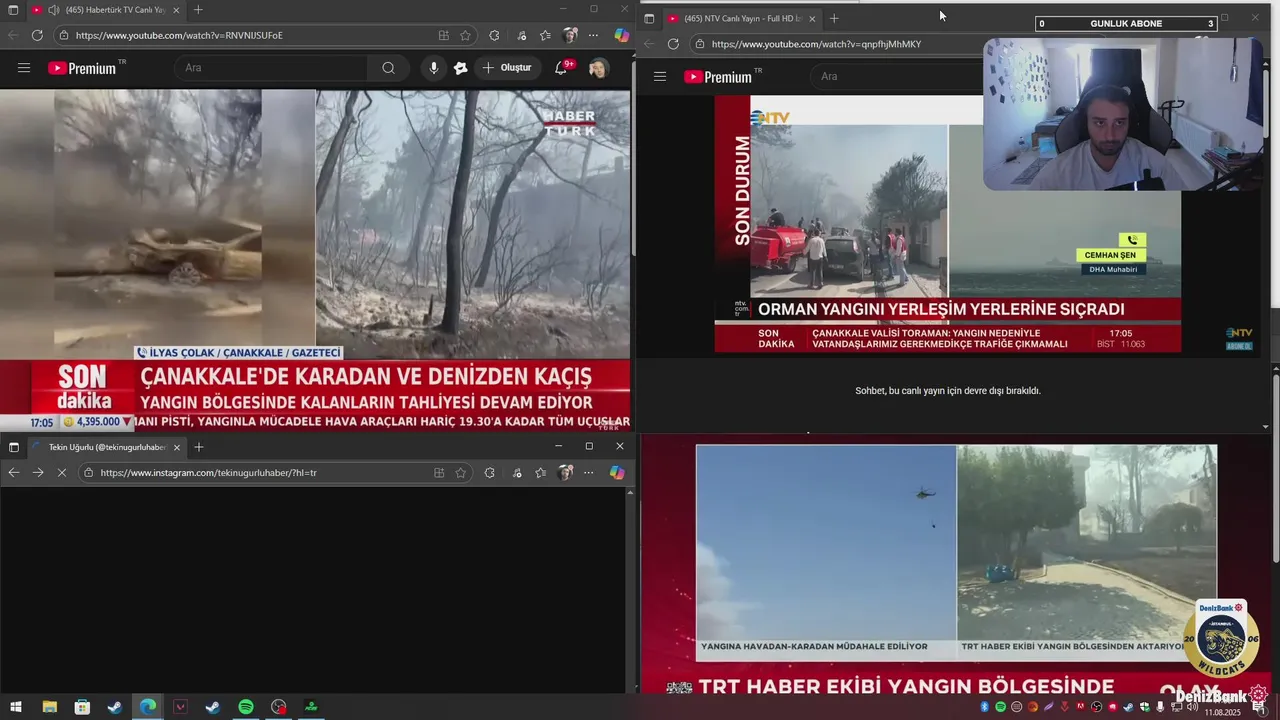
Task: Open new tab in NTV window
Action: [834, 18]
